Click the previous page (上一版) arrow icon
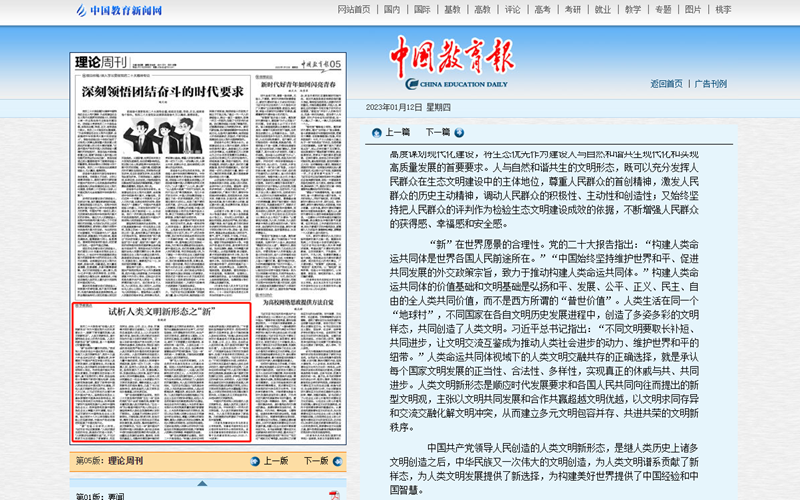Viewport: 800px width, 500px height. (256, 461)
